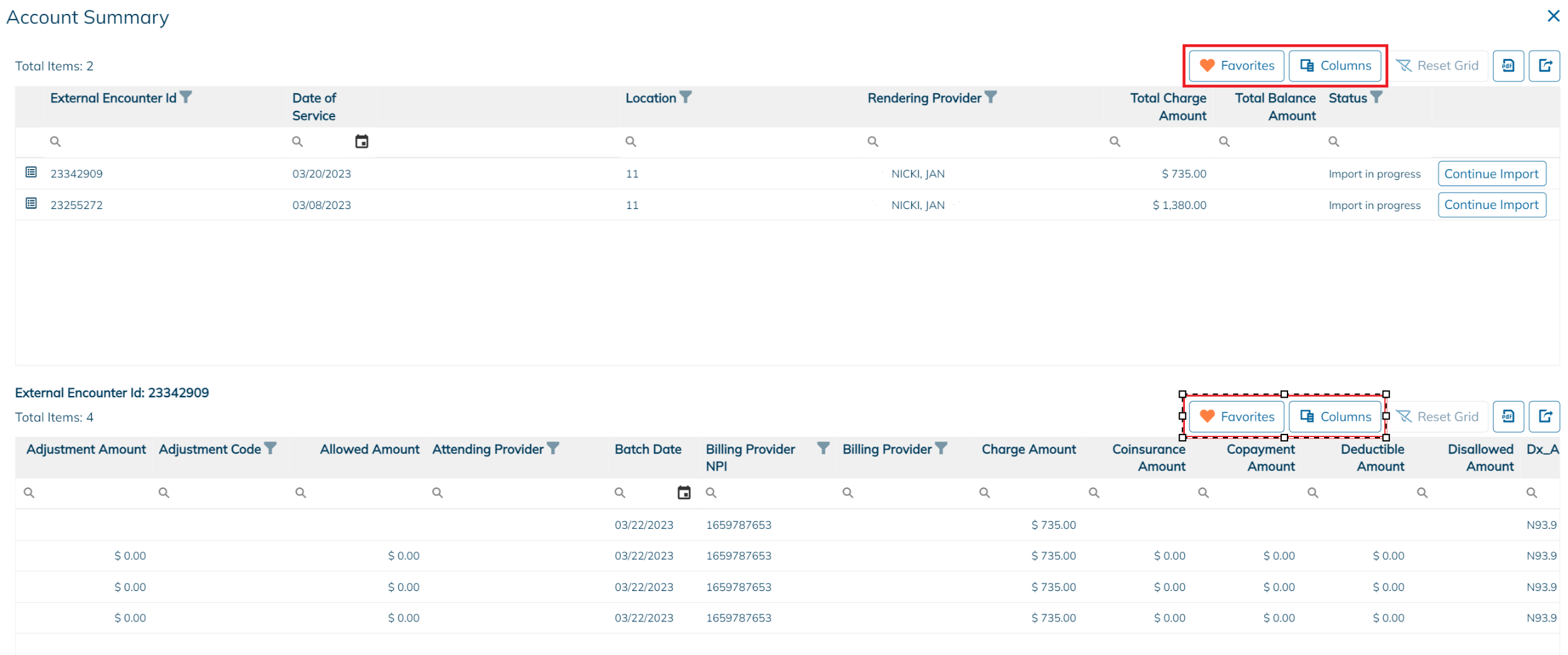Open Columns chooser in the bottom grid
This screenshot has height=655, width=1568.
click(x=1335, y=417)
